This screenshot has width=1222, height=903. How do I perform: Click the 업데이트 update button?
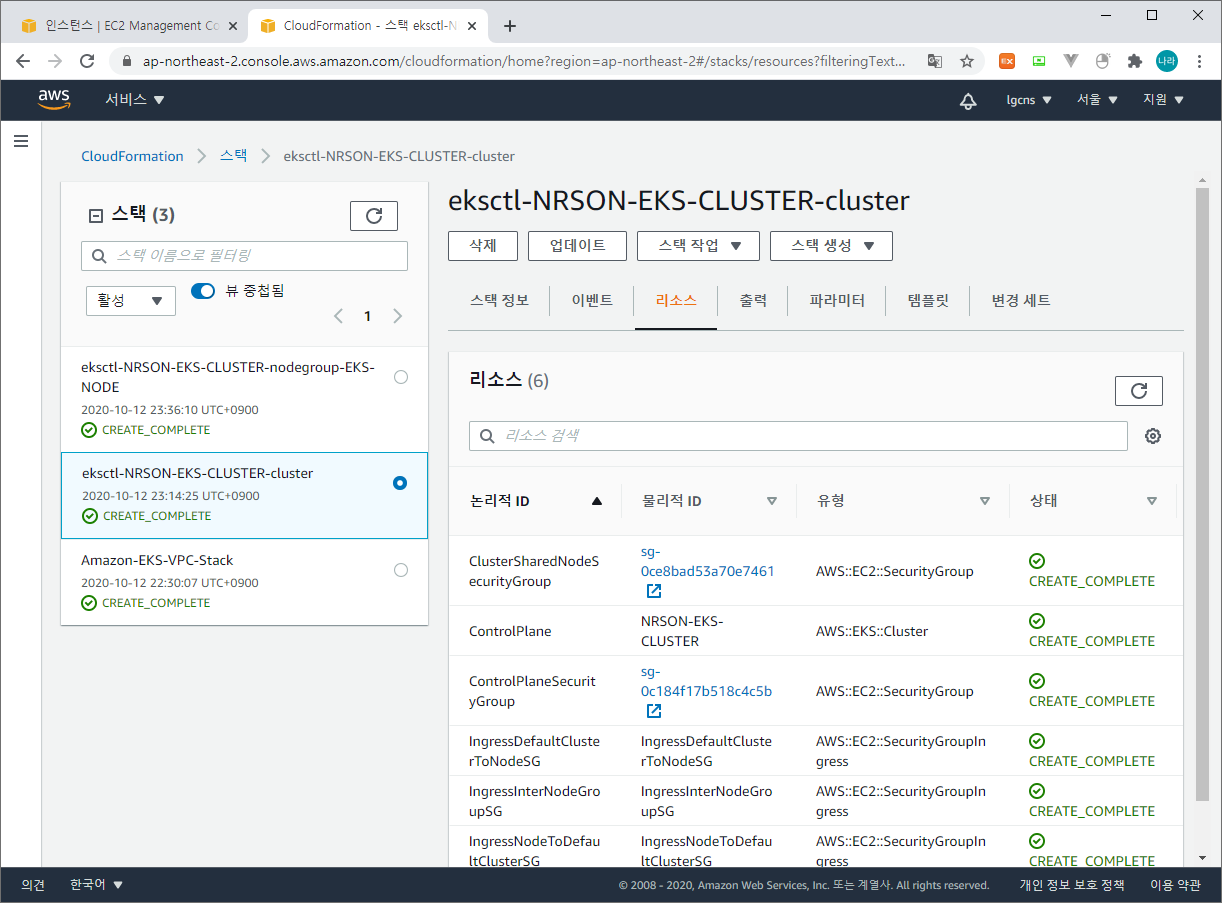tap(577, 246)
